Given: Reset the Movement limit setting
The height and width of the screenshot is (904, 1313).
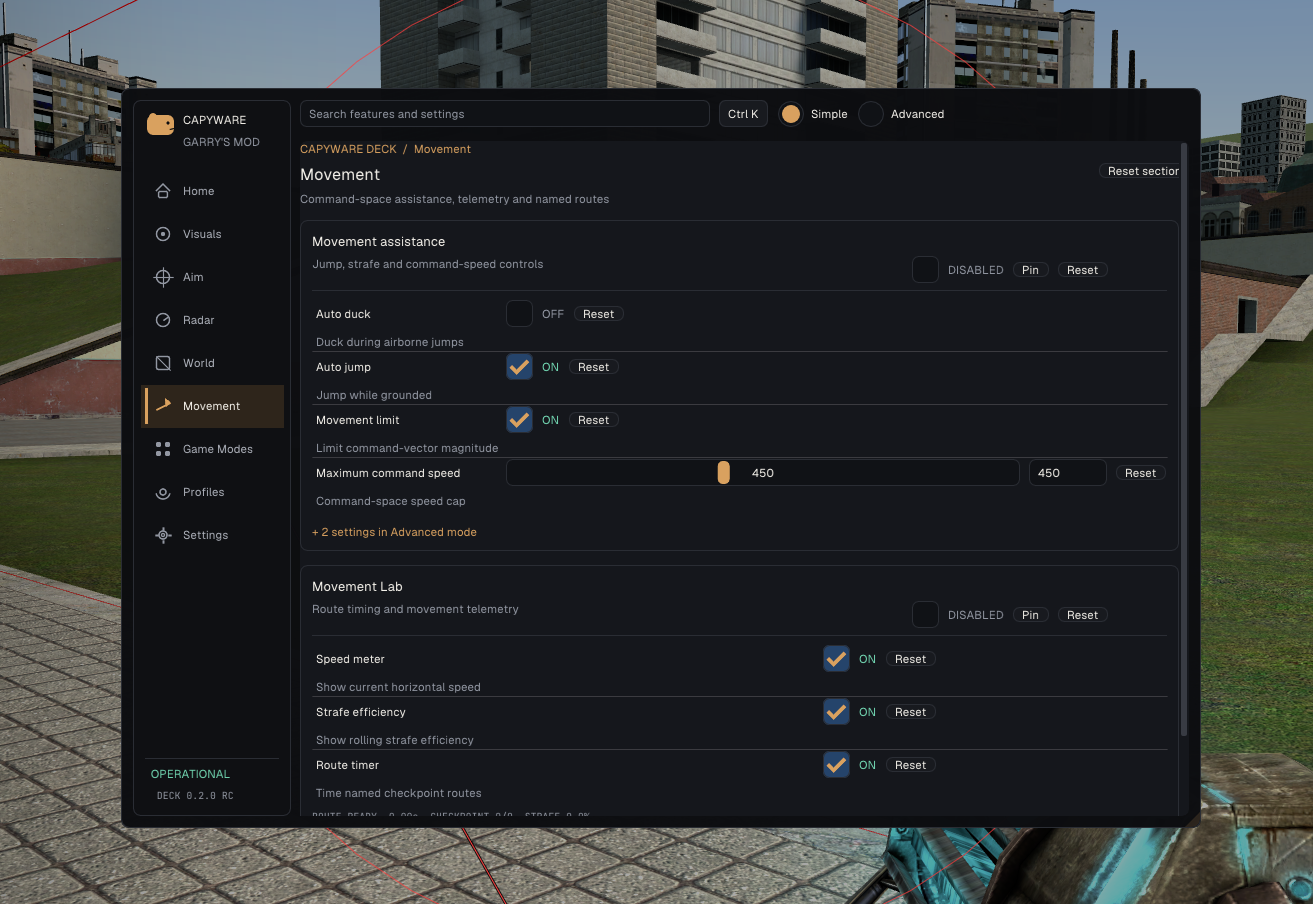Looking at the screenshot, I should pos(593,420).
